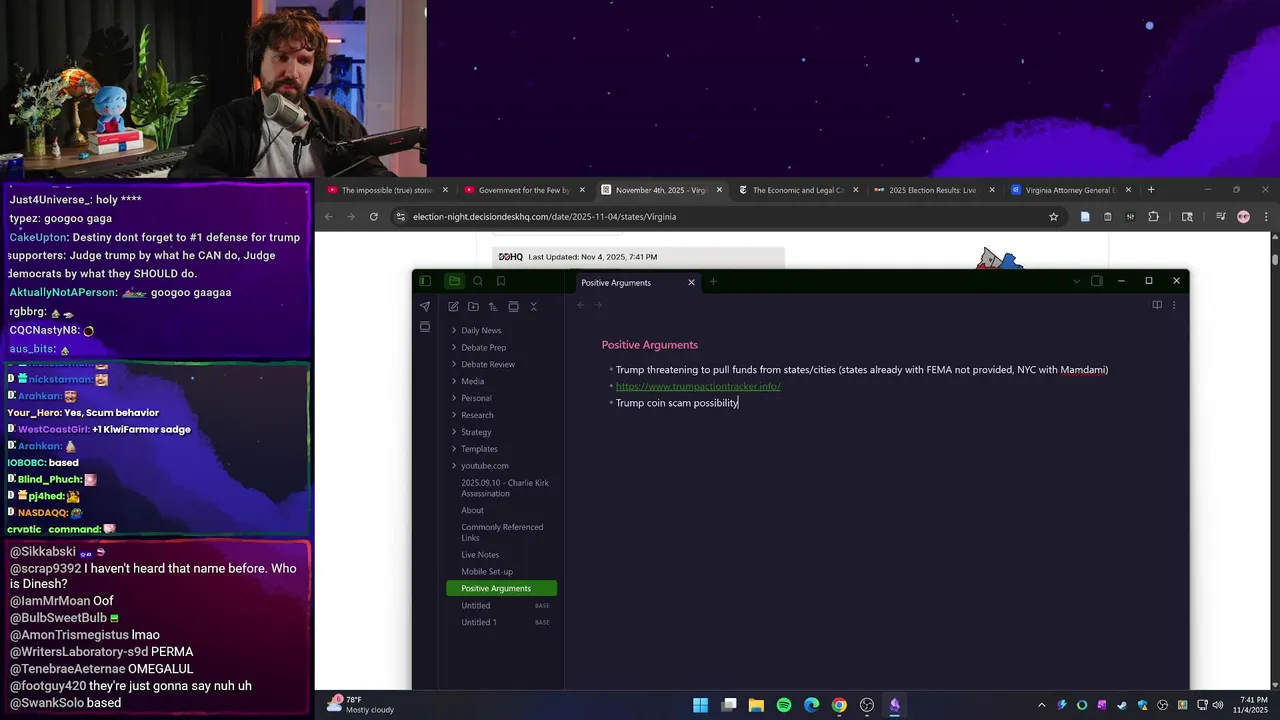Click the paper-plane ribbon icon in Obsidian

point(425,307)
